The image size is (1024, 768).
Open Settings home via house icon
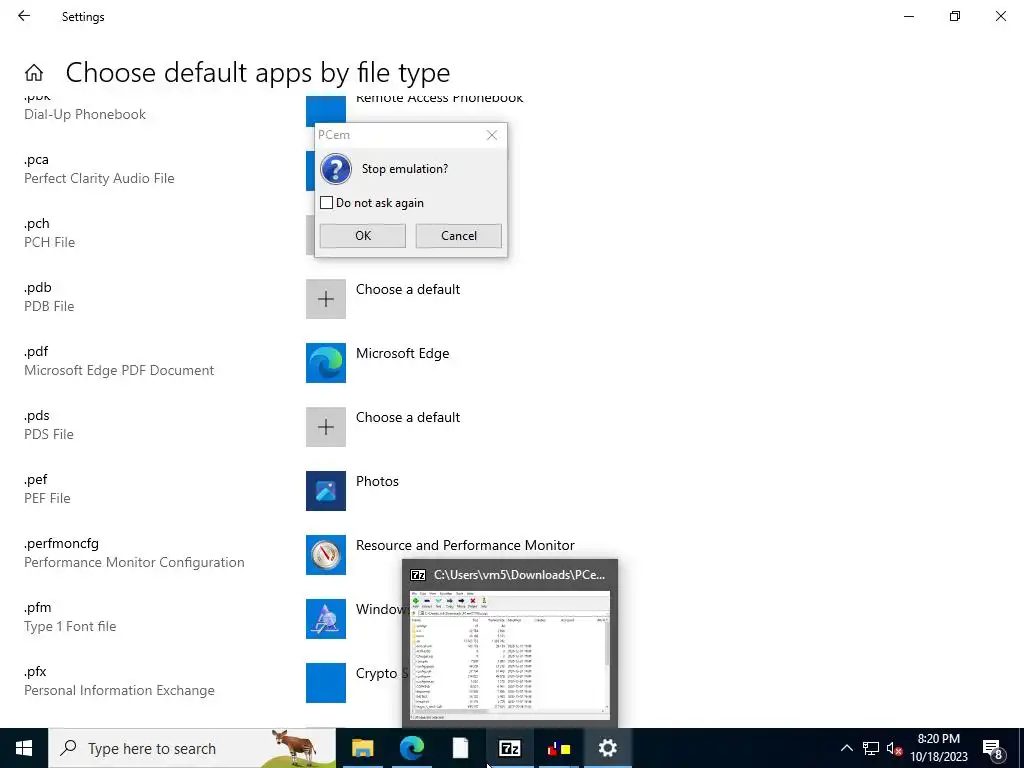pyautogui.click(x=34, y=72)
